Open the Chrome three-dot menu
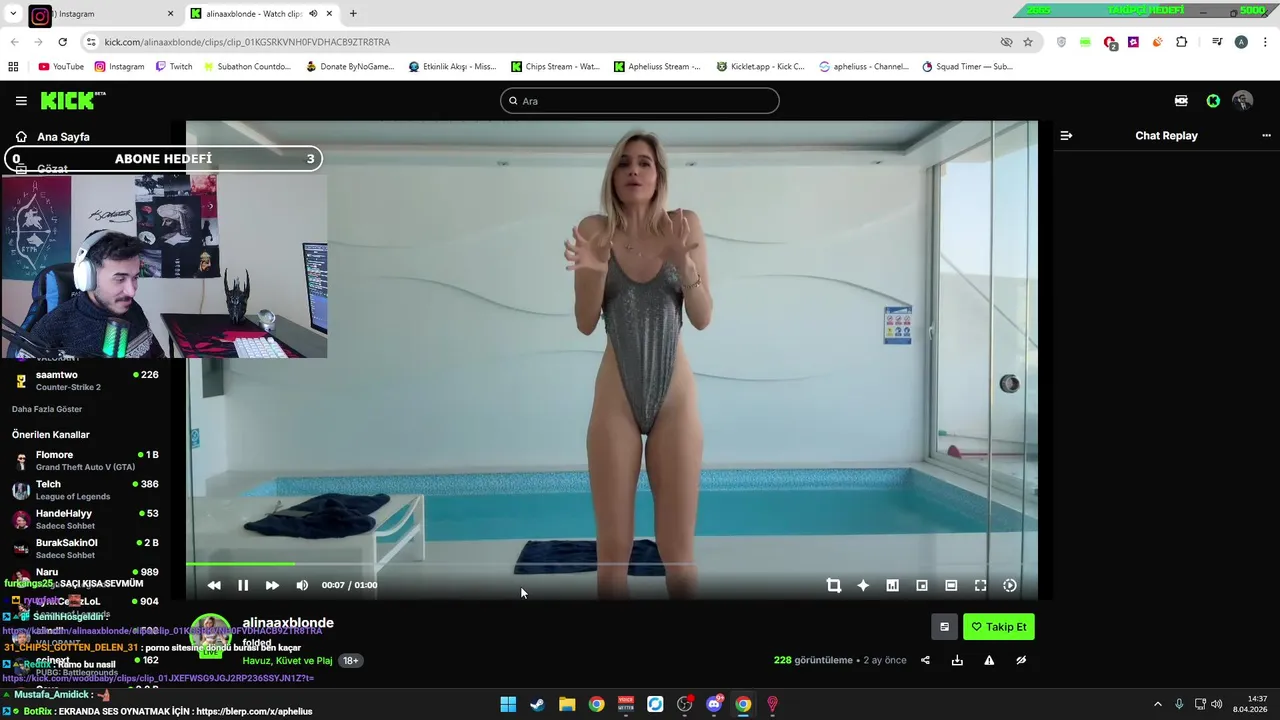 coord(1266,42)
